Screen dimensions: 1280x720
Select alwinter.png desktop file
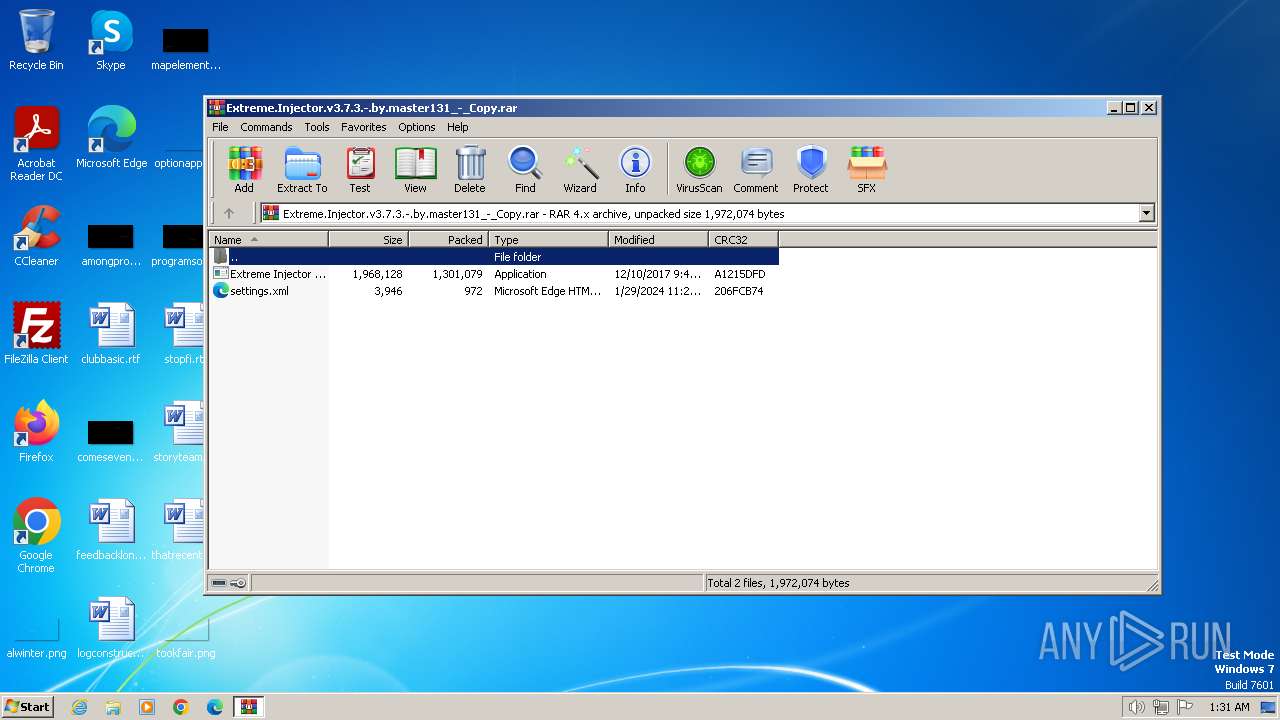[36, 636]
